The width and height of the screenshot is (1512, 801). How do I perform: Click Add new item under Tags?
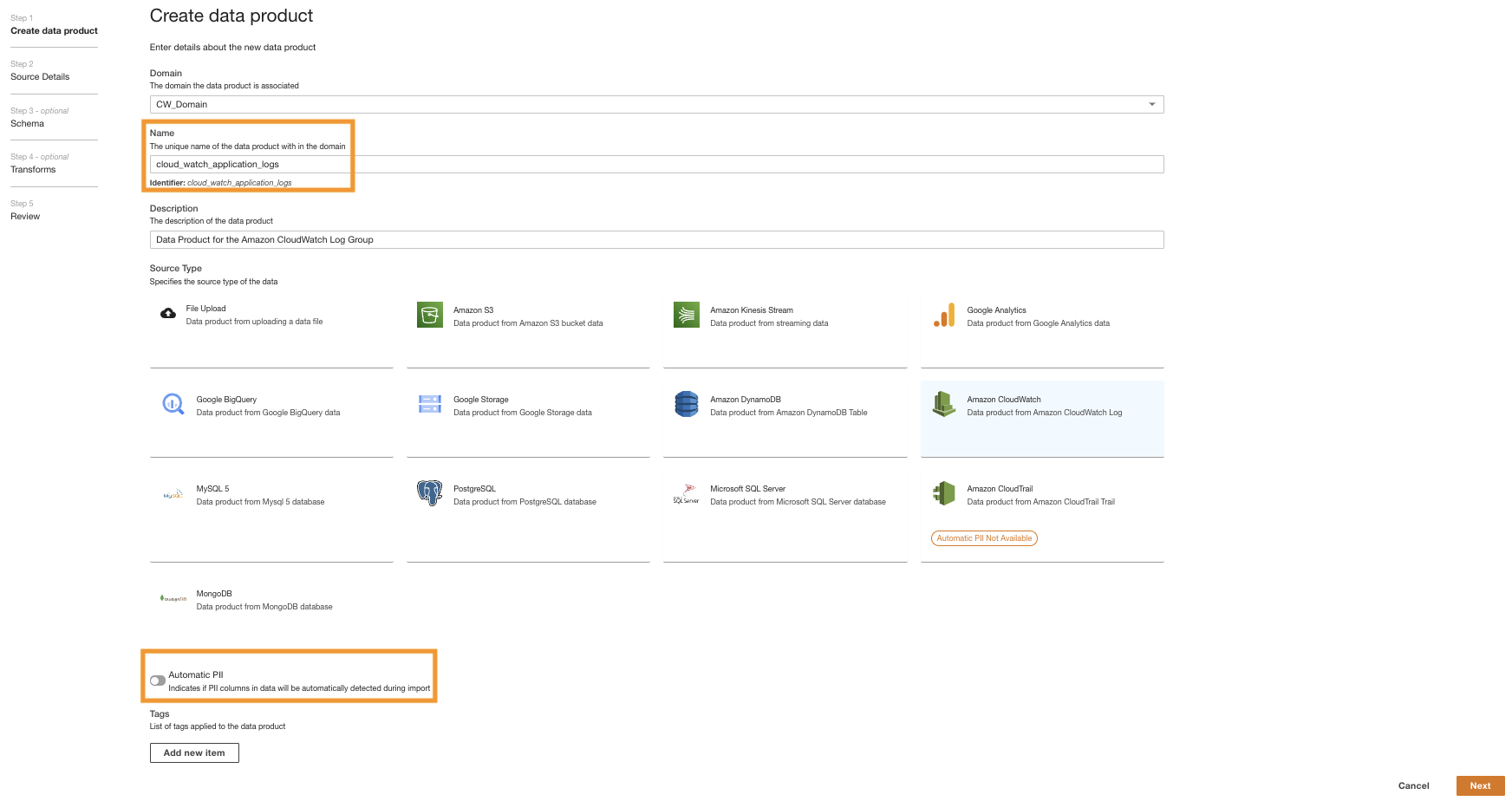point(194,752)
